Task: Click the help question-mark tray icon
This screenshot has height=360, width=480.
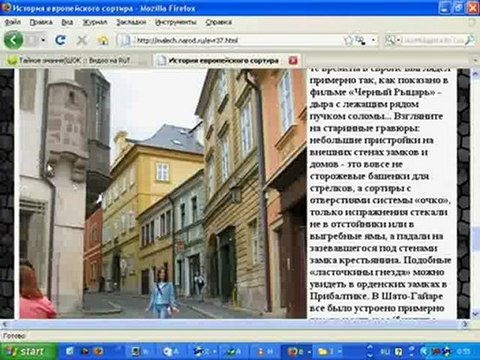Action: [398, 351]
